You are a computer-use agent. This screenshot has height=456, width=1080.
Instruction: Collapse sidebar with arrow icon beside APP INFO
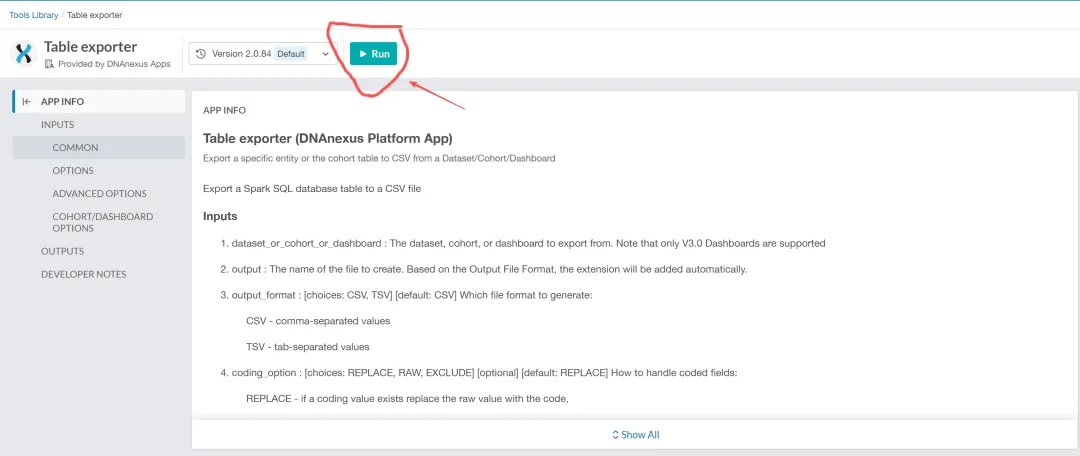(26, 101)
